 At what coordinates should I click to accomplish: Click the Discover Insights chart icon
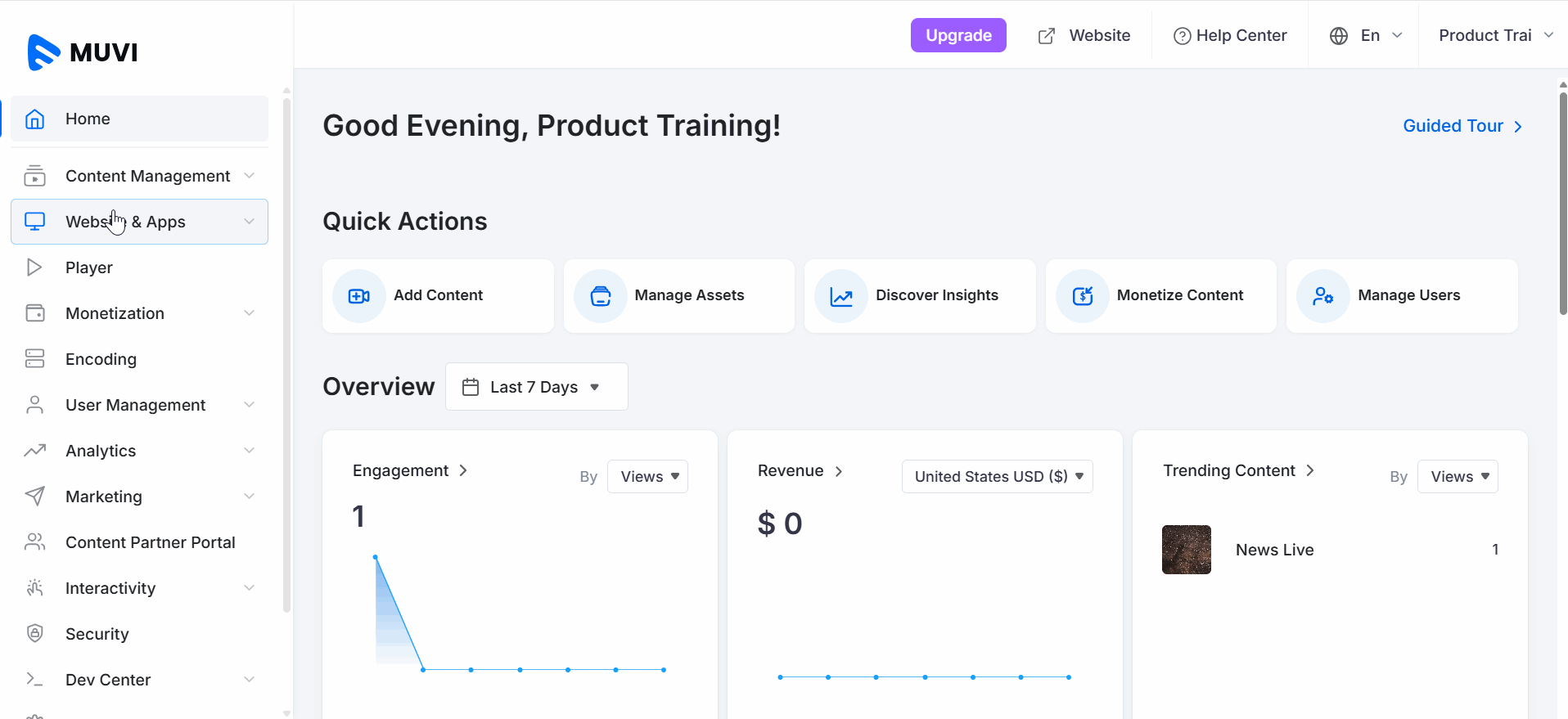[x=840, y=296]
